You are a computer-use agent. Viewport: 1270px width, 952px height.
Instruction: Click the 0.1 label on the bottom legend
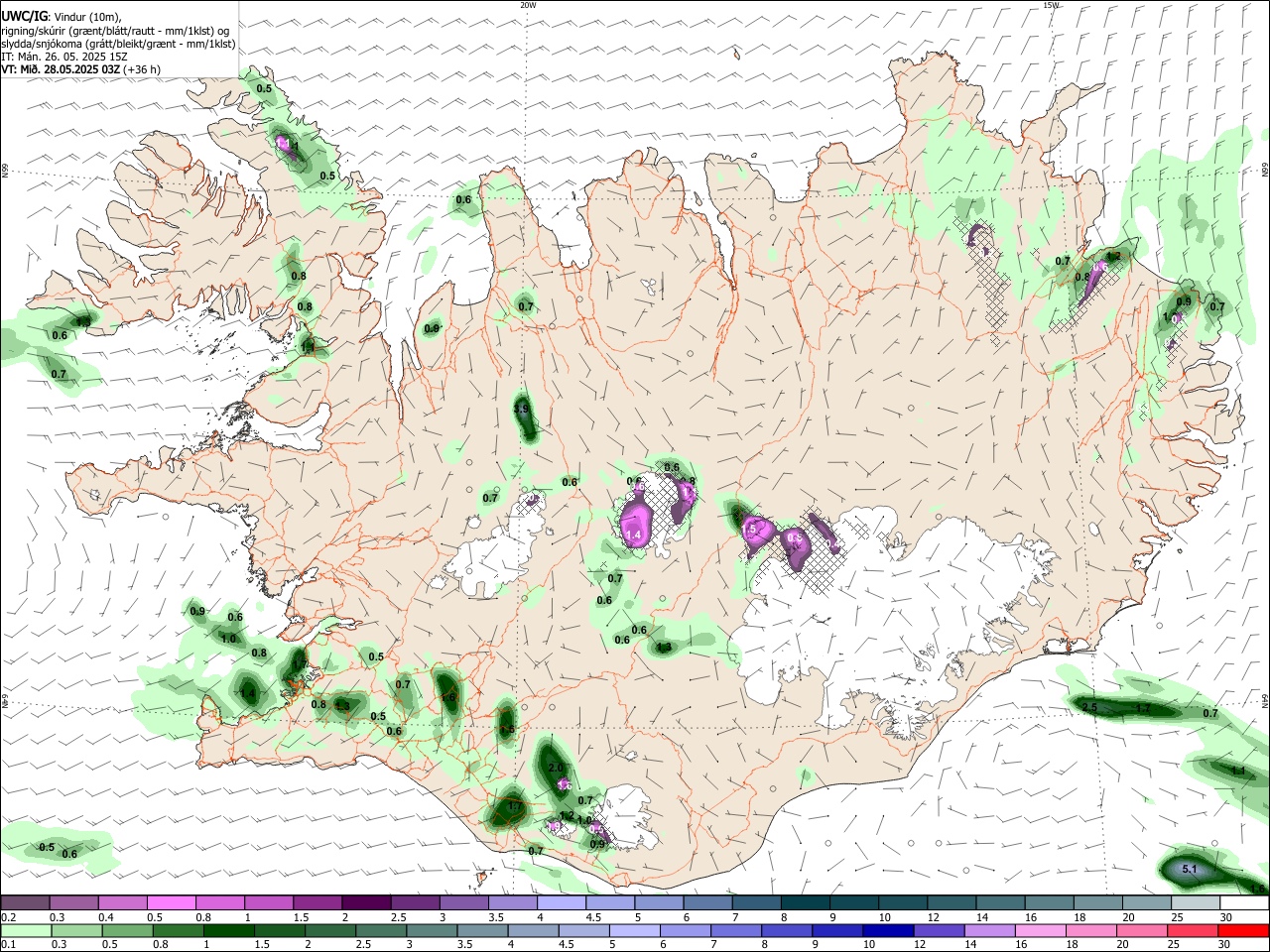tap(8, 944)
